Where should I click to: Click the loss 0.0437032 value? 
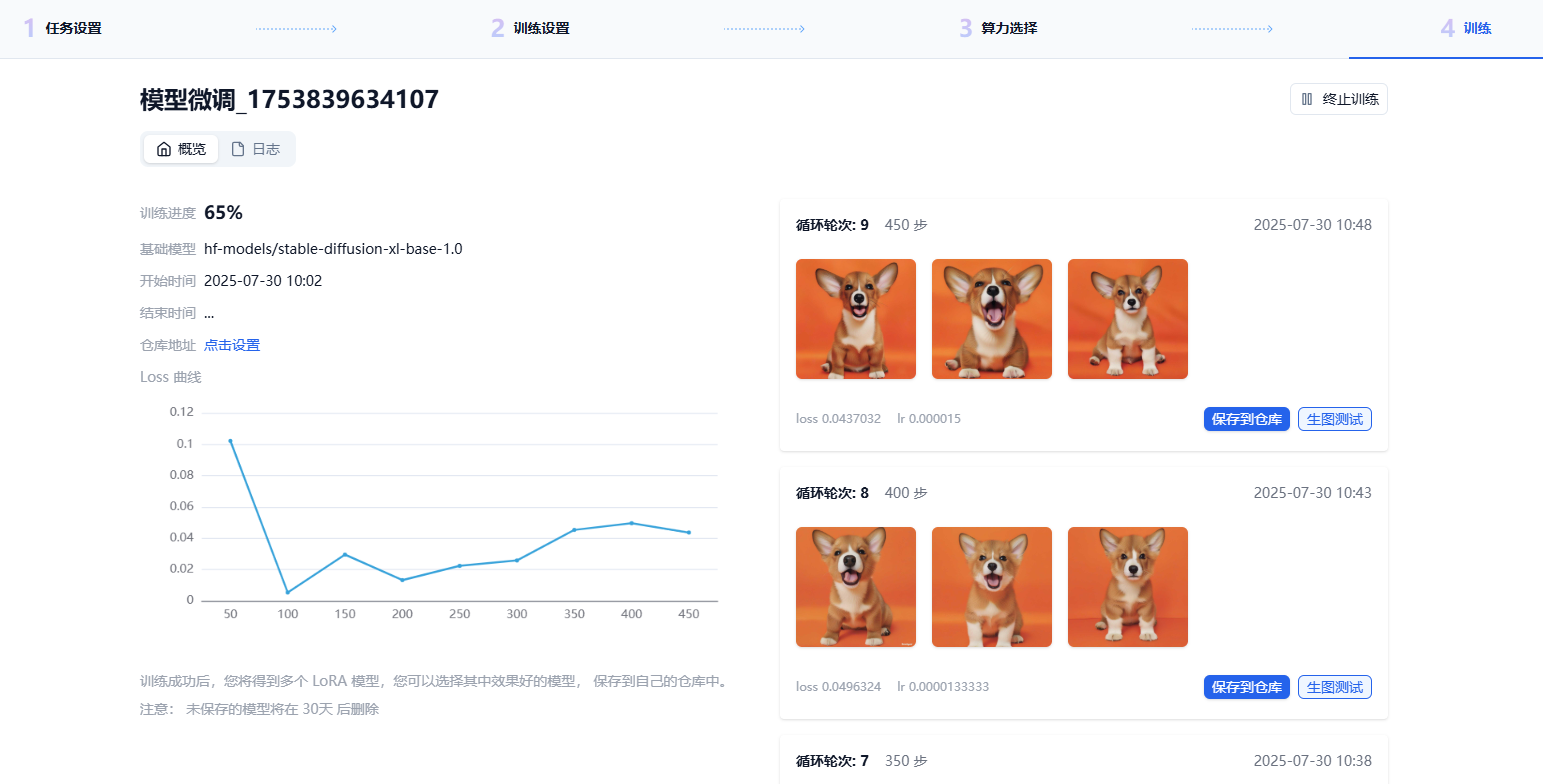click(x=838, y=419)
